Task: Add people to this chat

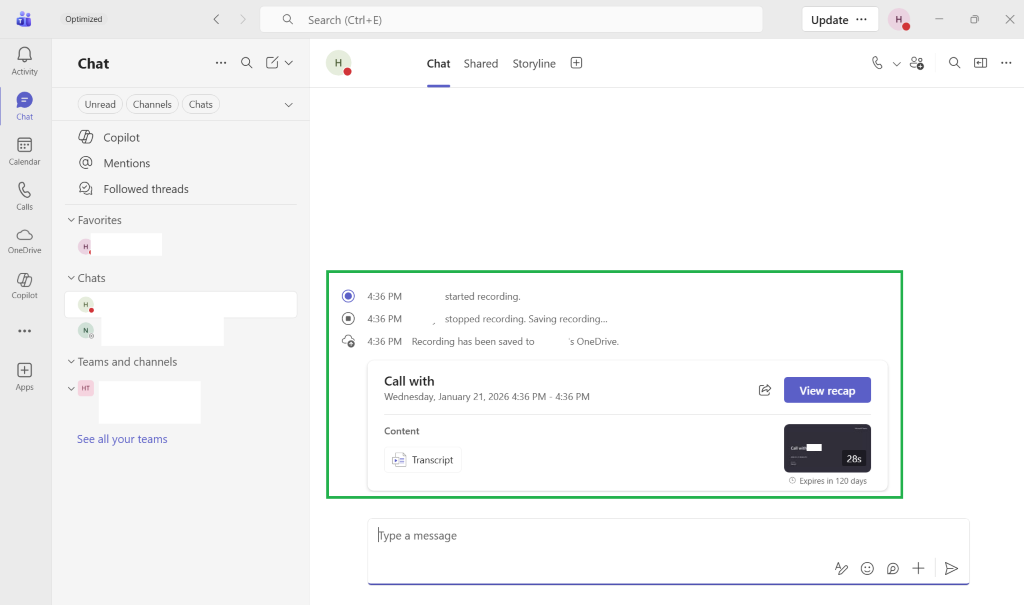Action: (x=917, y=63)
